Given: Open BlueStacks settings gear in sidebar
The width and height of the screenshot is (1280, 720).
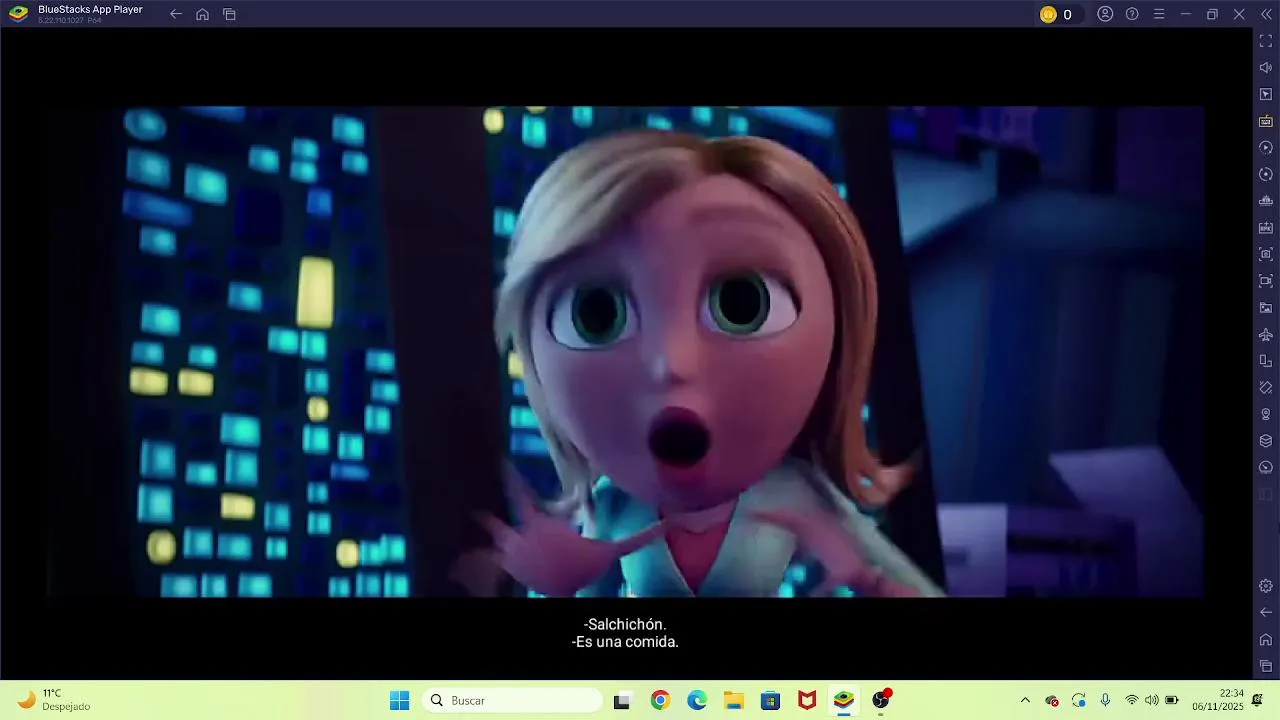Looking at the screenshot, I should pyautogui.click(x=1266, y=586).
